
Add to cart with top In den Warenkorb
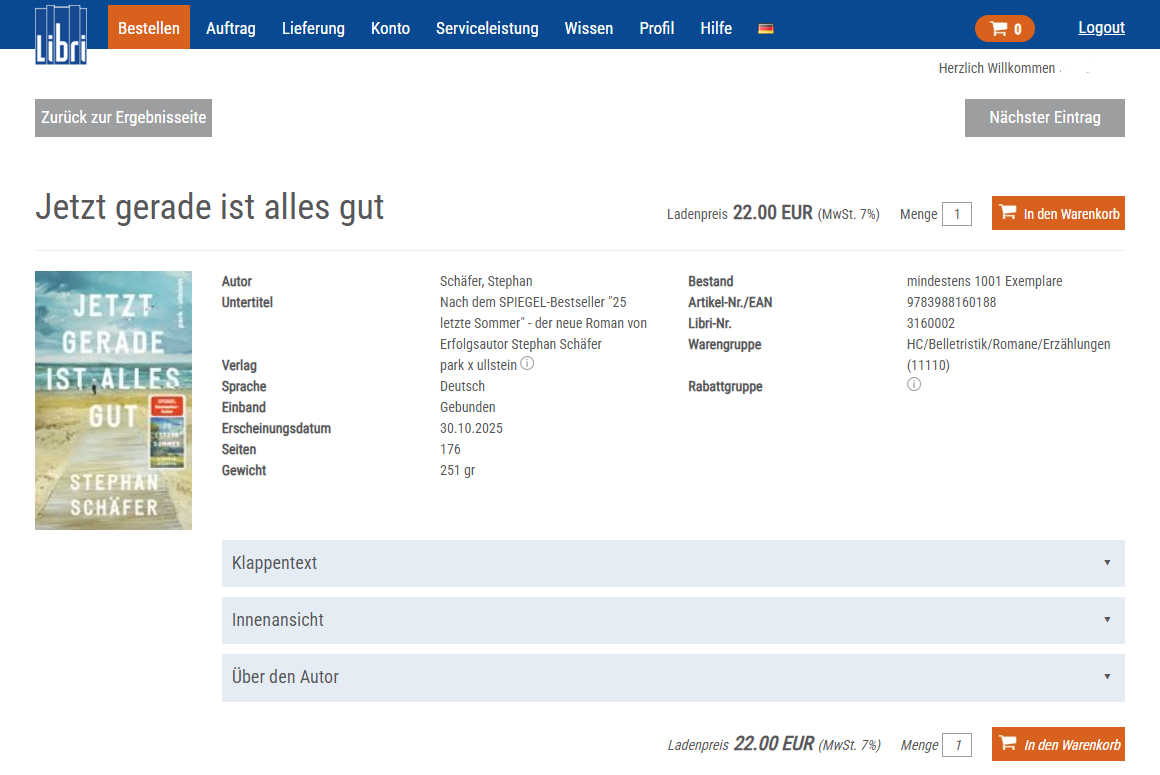click(x=1058, y=213)
